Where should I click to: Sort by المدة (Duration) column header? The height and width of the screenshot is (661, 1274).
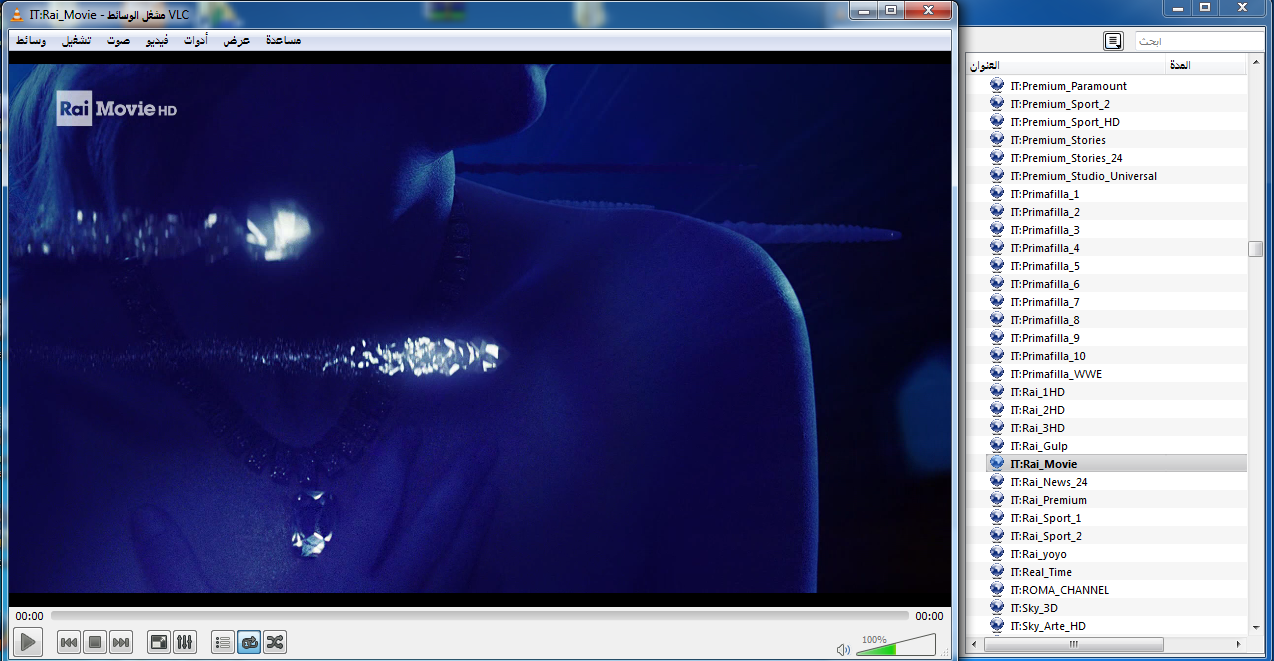click(1207, 65)
